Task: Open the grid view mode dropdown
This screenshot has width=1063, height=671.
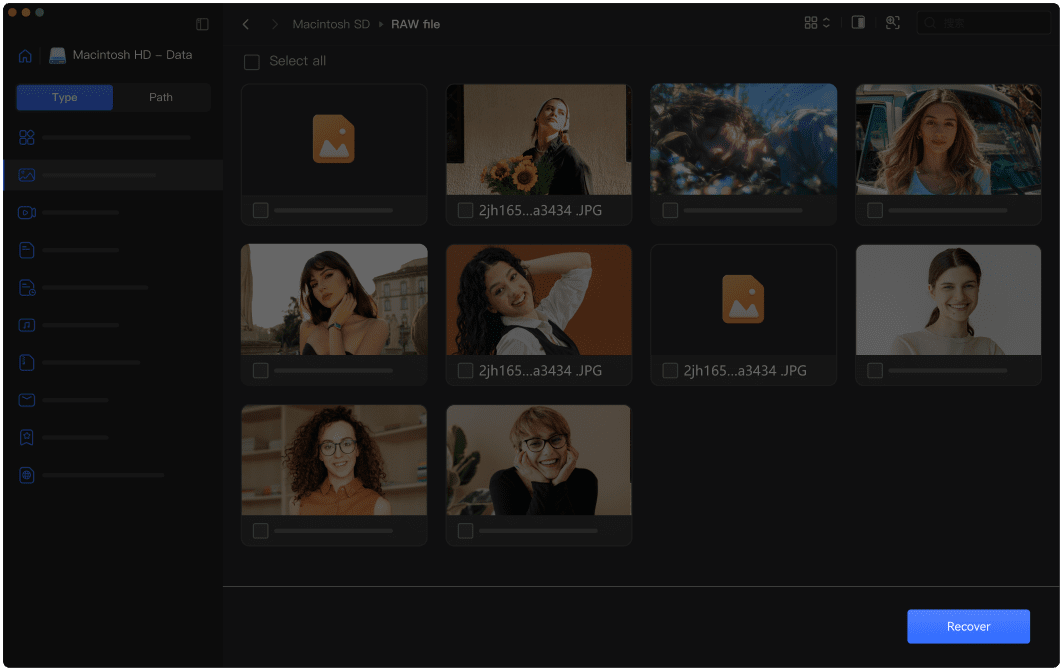Action: pos(817,23)
